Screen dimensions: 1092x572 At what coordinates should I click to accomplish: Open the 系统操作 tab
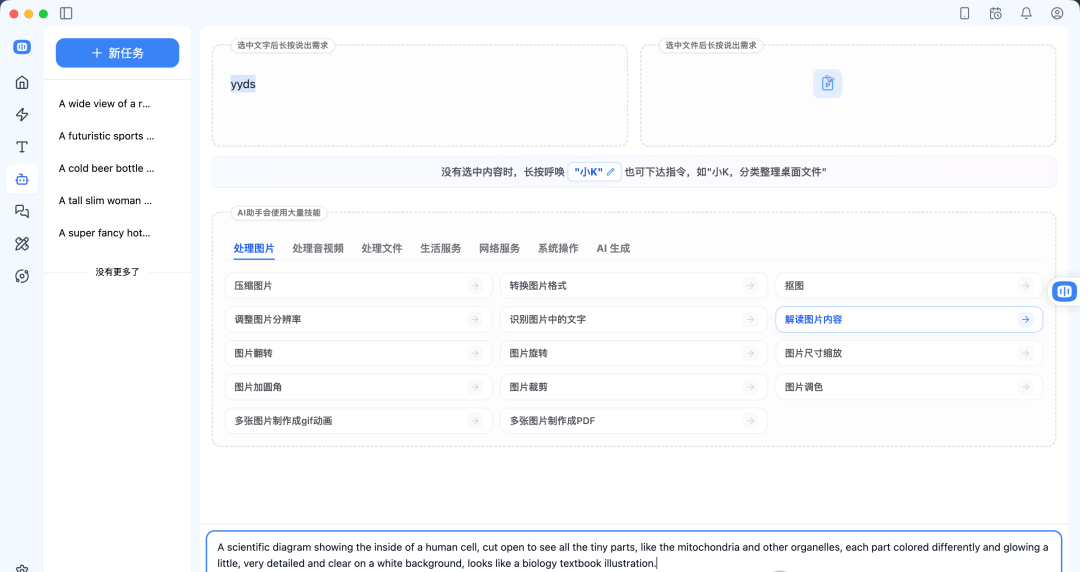coord(558,248)
